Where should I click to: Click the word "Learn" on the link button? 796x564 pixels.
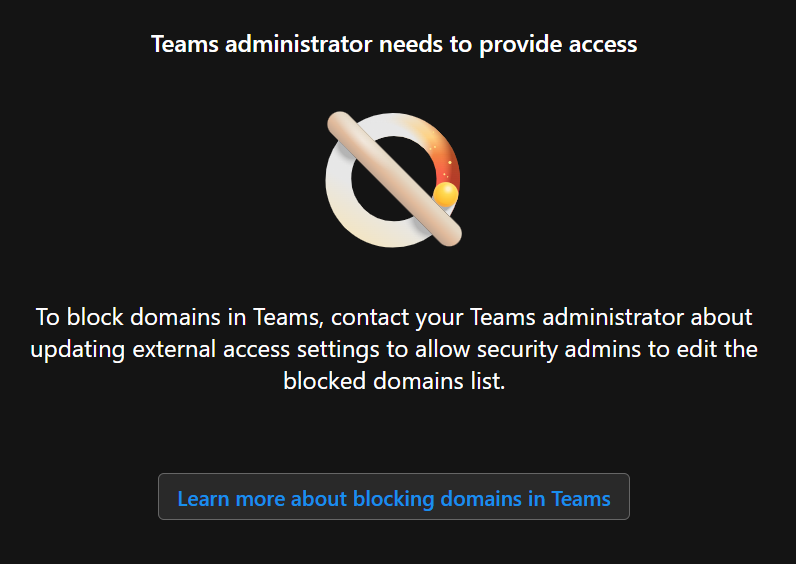pyautogui.click(x=204, y=498)
